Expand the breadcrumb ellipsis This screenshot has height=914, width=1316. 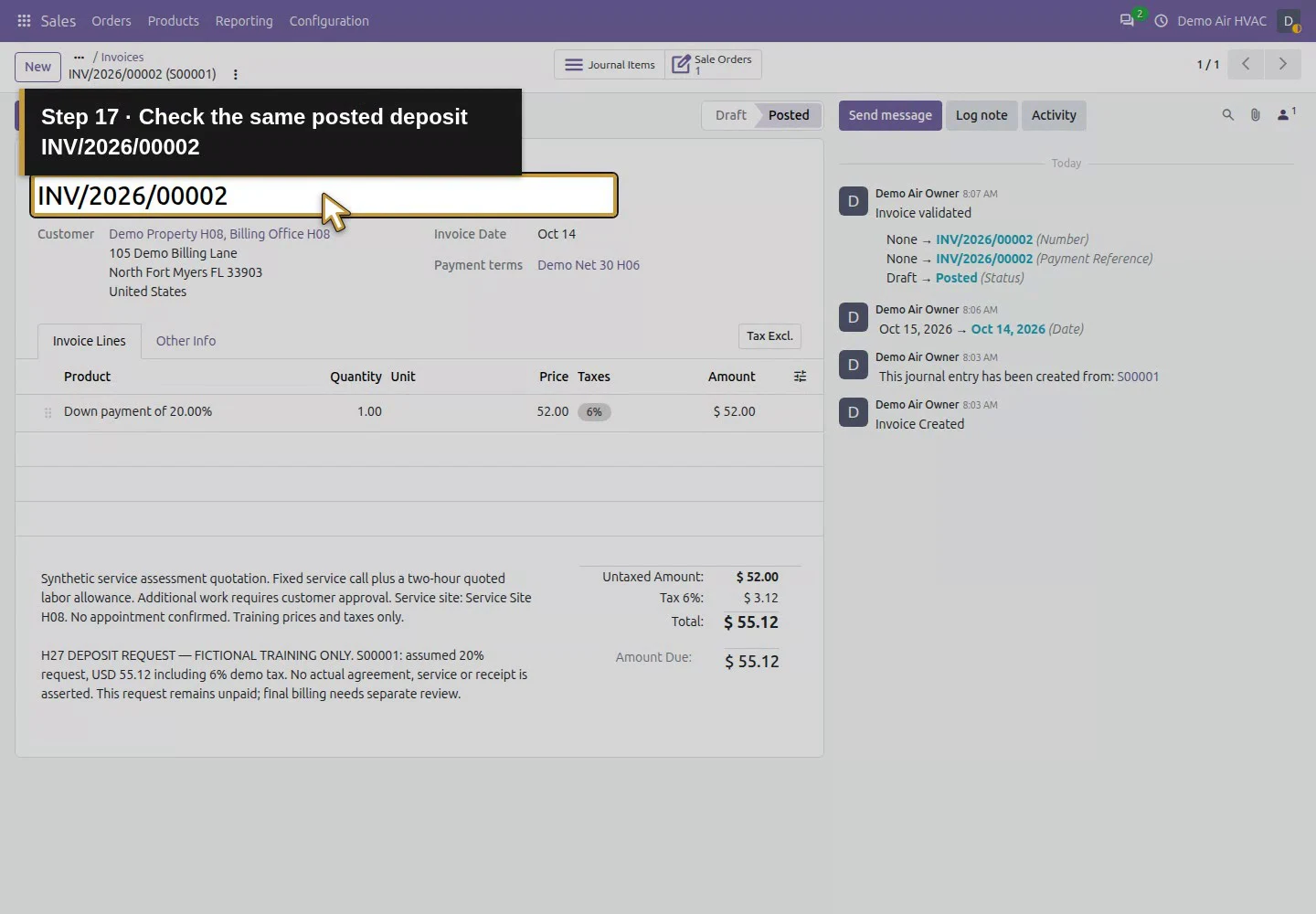click(79, 57)
